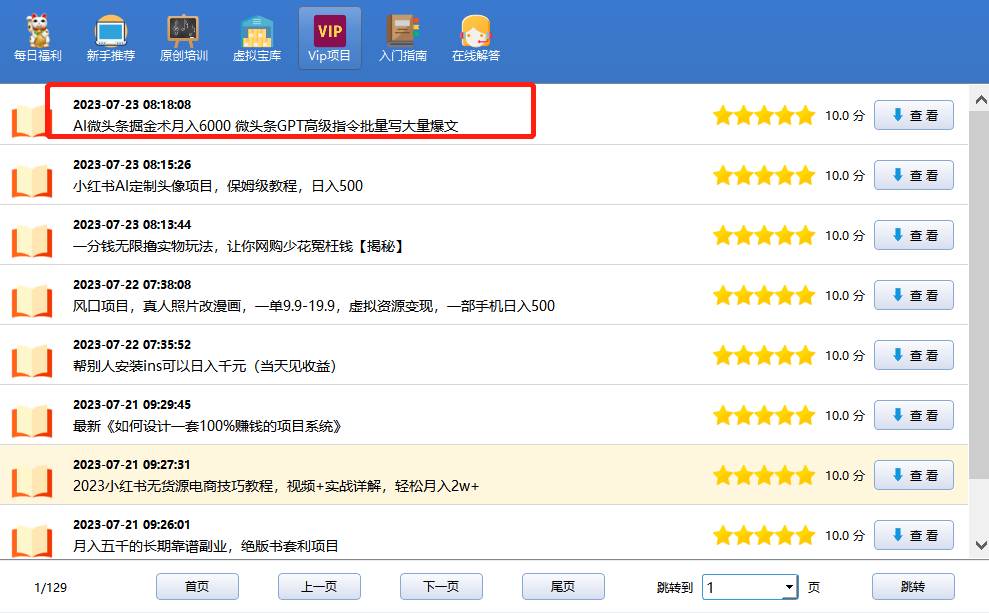Click scrollbar up arrow
The image size is (989, 613).
click(981, 100)
